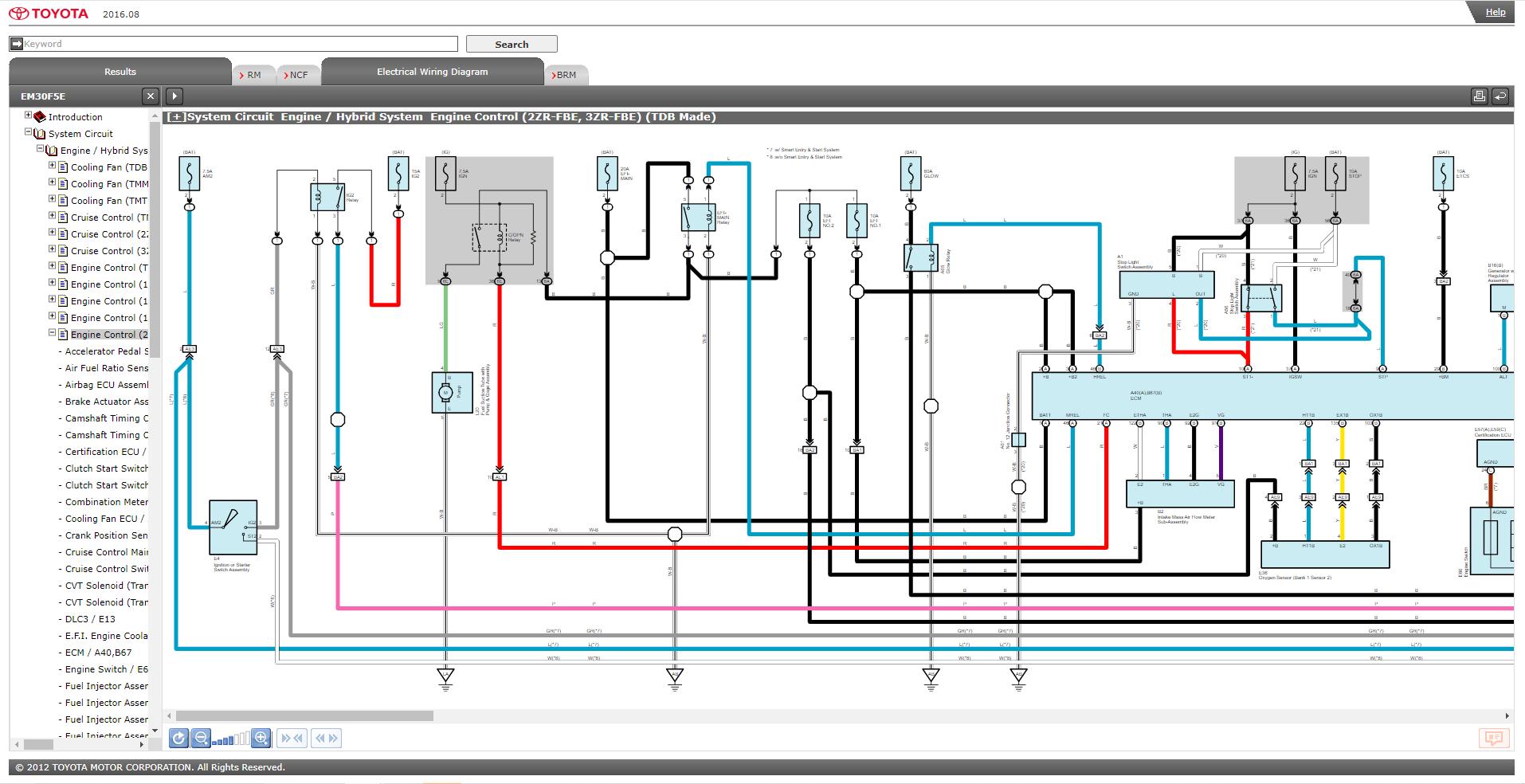Click the zoom level bar indicator
The height and width of the screenshot is (784, 1525).
click(x=231, y=739)
